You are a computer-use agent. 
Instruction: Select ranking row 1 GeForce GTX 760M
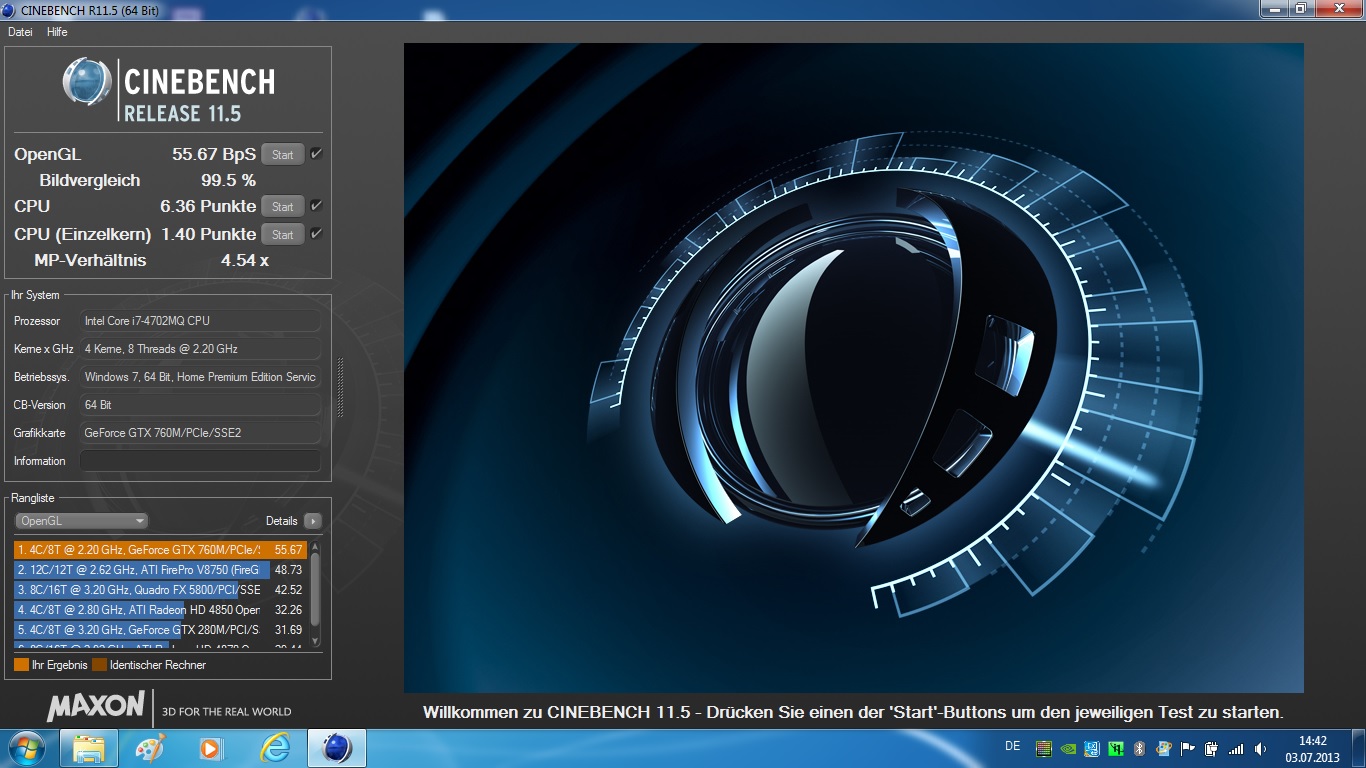(160, 550)
